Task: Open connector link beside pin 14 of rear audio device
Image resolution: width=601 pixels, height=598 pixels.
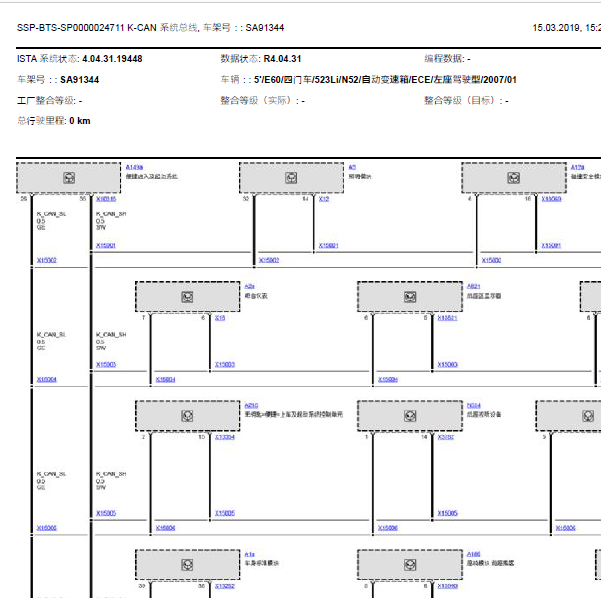Action: pos(446,437)
